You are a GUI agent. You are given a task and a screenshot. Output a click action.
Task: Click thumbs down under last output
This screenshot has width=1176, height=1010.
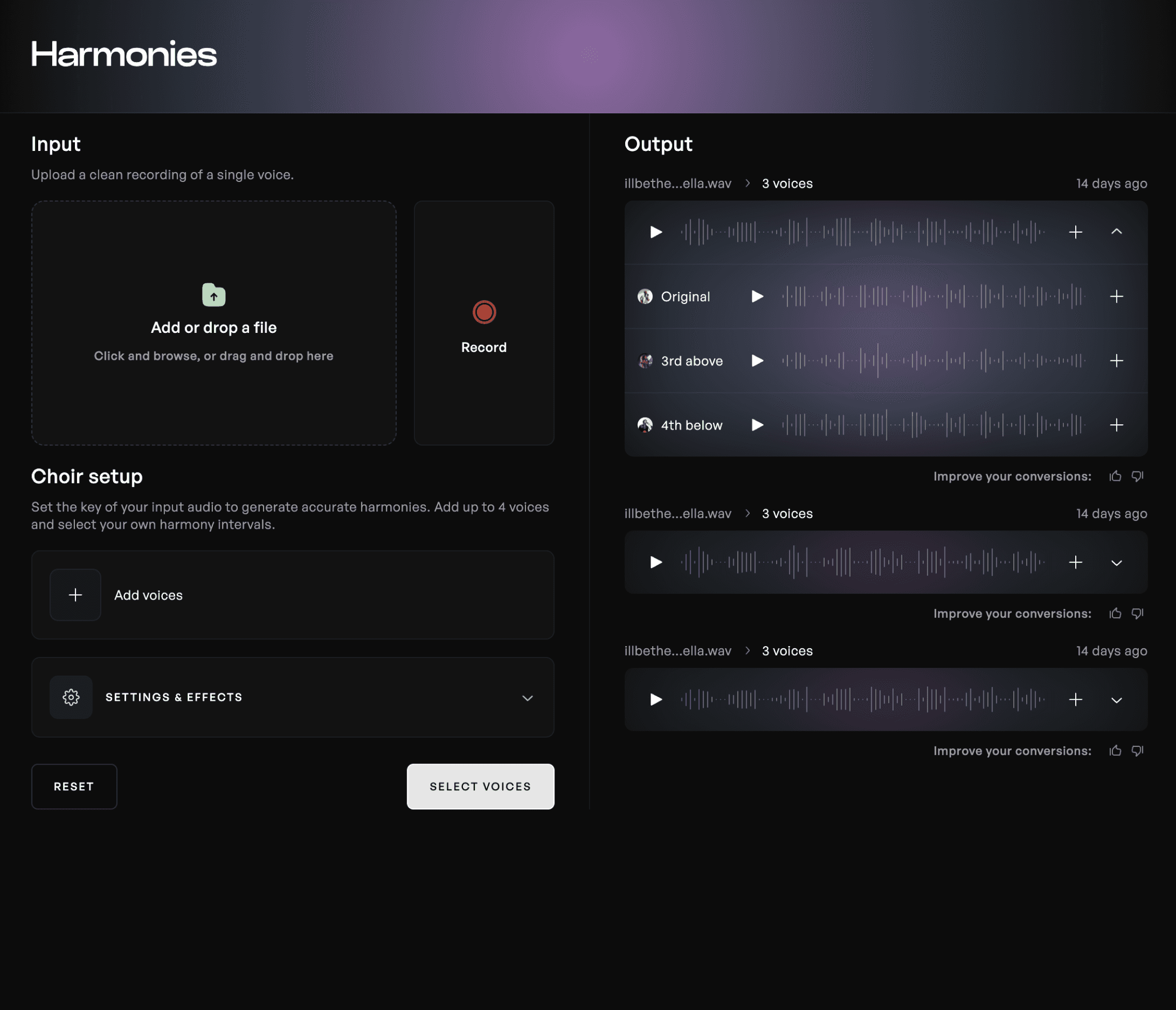point(1137,751)
